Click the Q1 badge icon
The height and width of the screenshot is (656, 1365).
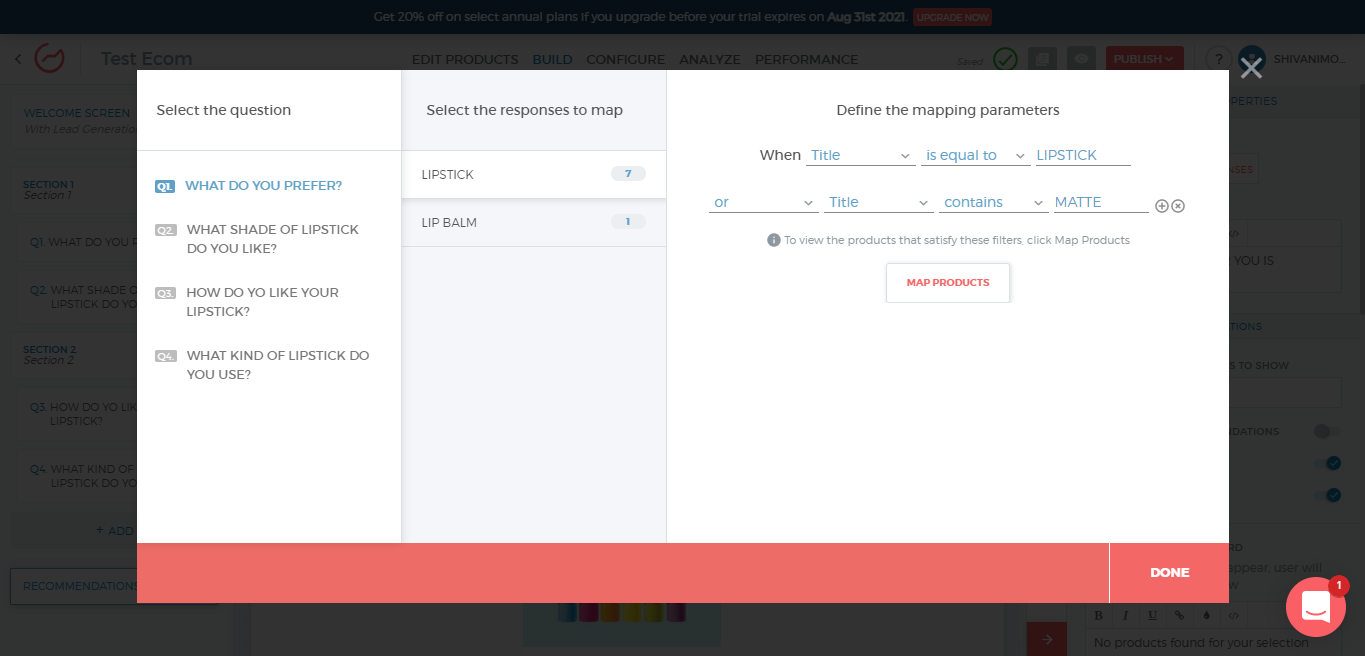[165, 186]
